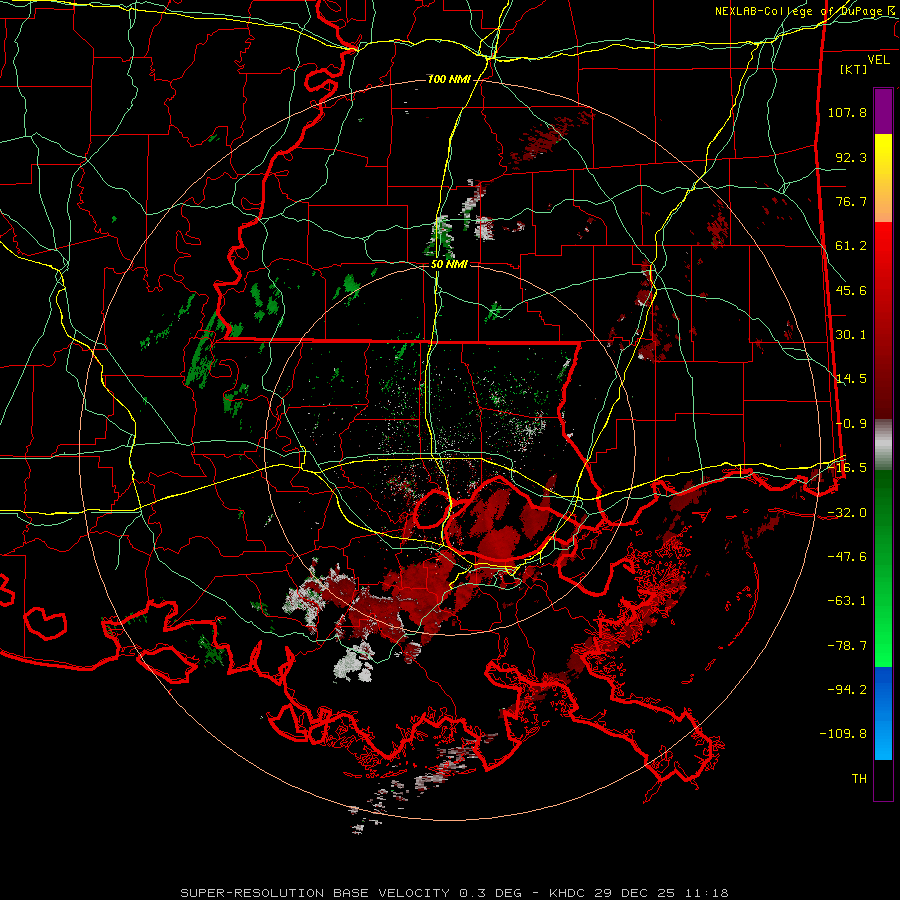This screenshot has height=900, width=900.
Task: Click the 76.7 velocity scale value
Action: pos(851,201)
